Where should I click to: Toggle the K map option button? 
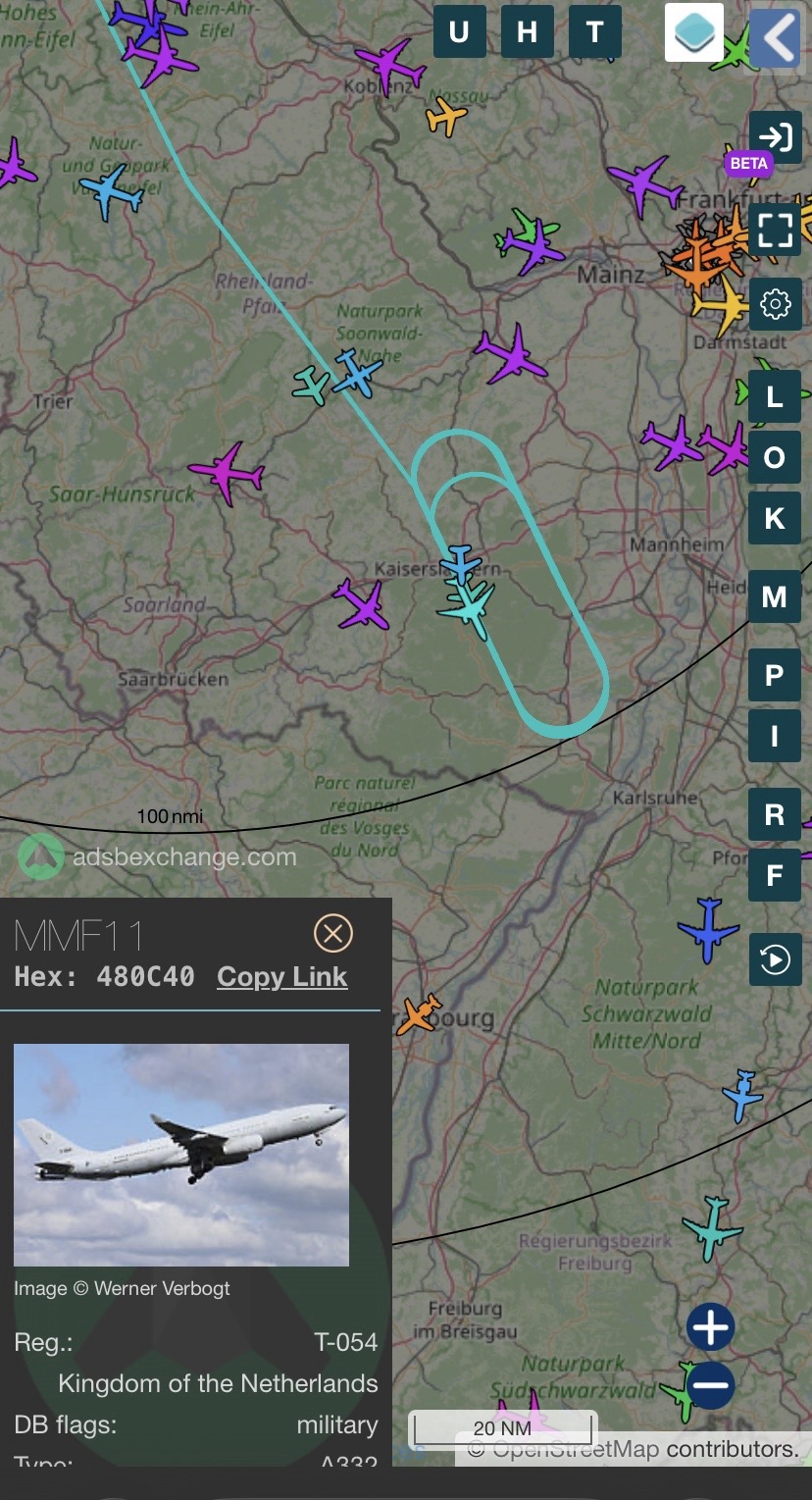coord(775,518)
